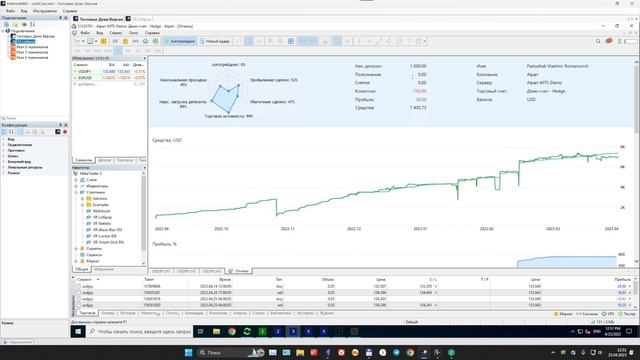Viewport: 640px width, 360px height.
Task: Click the zoom out chart toolbar icon
Action: pos(280,41)
